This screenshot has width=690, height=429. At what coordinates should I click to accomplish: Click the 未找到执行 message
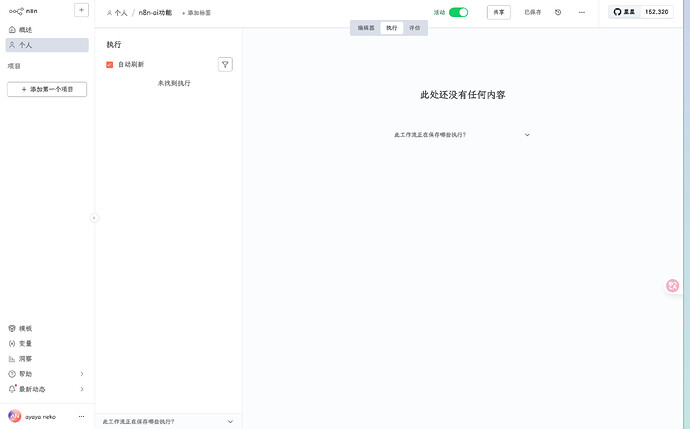[174, 83]
